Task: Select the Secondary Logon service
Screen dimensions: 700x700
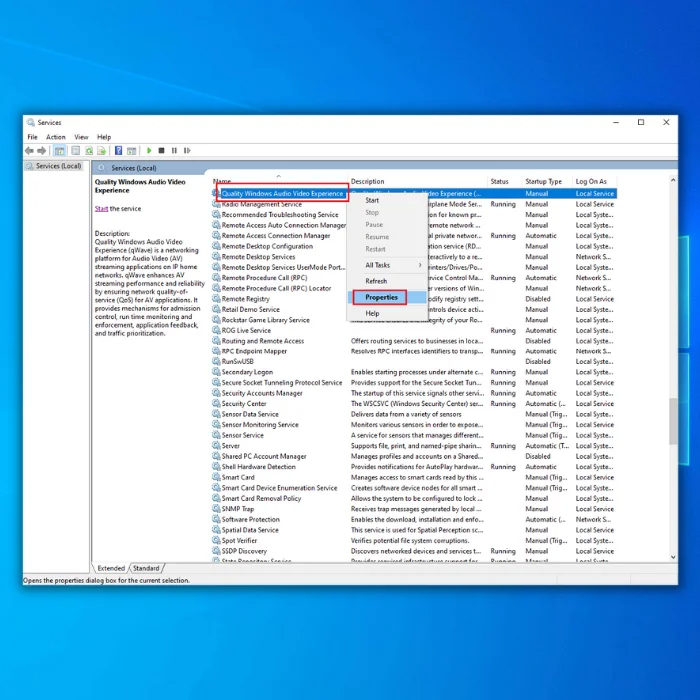Action: [x=414, y=372]
